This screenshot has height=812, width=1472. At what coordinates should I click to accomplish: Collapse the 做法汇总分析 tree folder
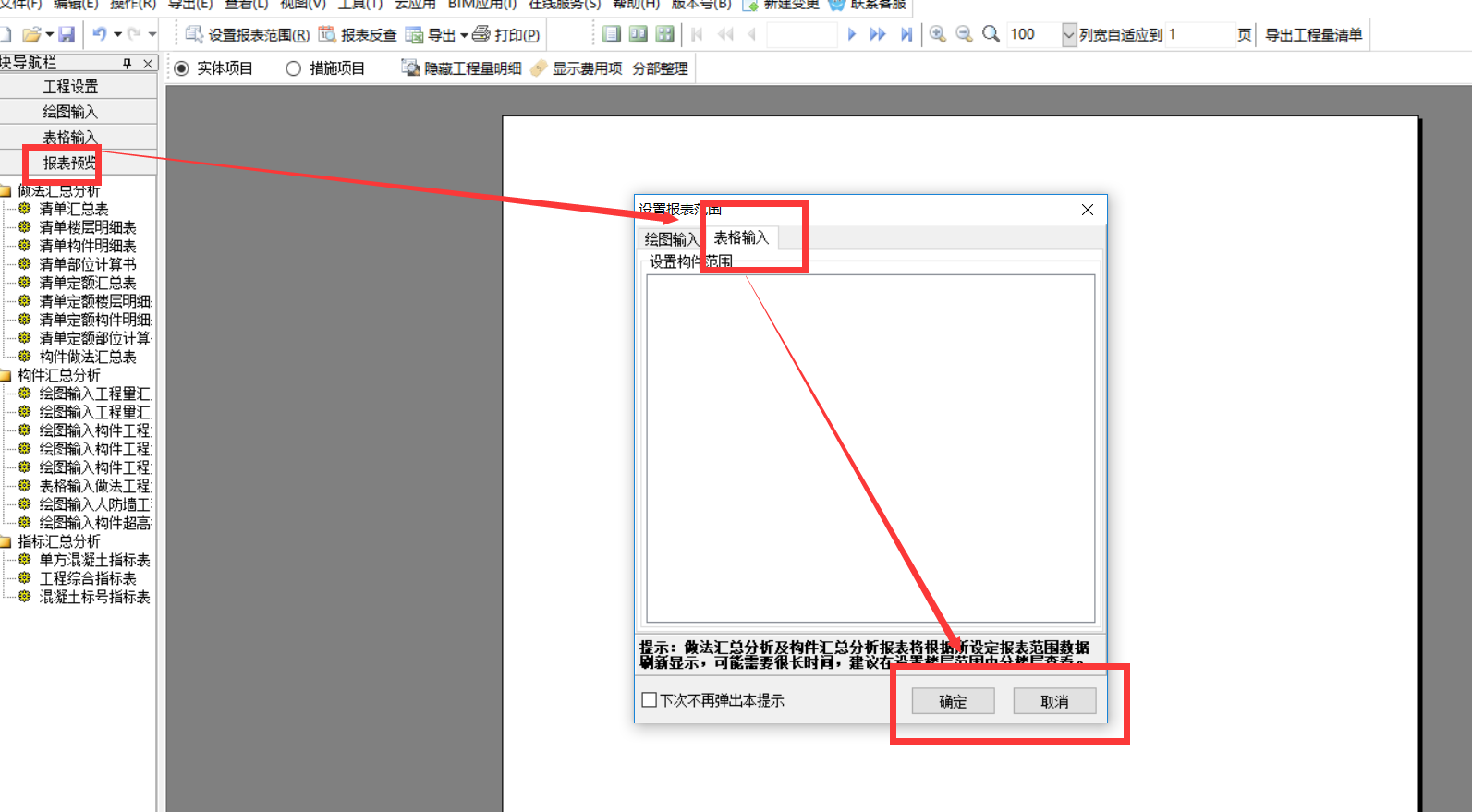pos(6,191)
